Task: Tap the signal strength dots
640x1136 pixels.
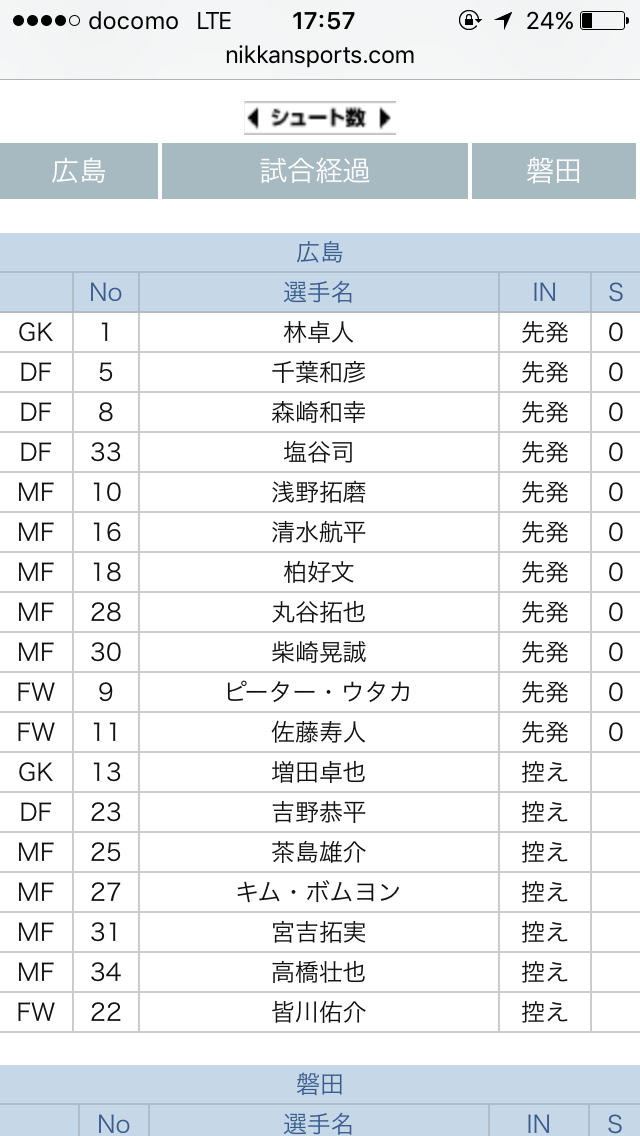Action: [42, 20]
